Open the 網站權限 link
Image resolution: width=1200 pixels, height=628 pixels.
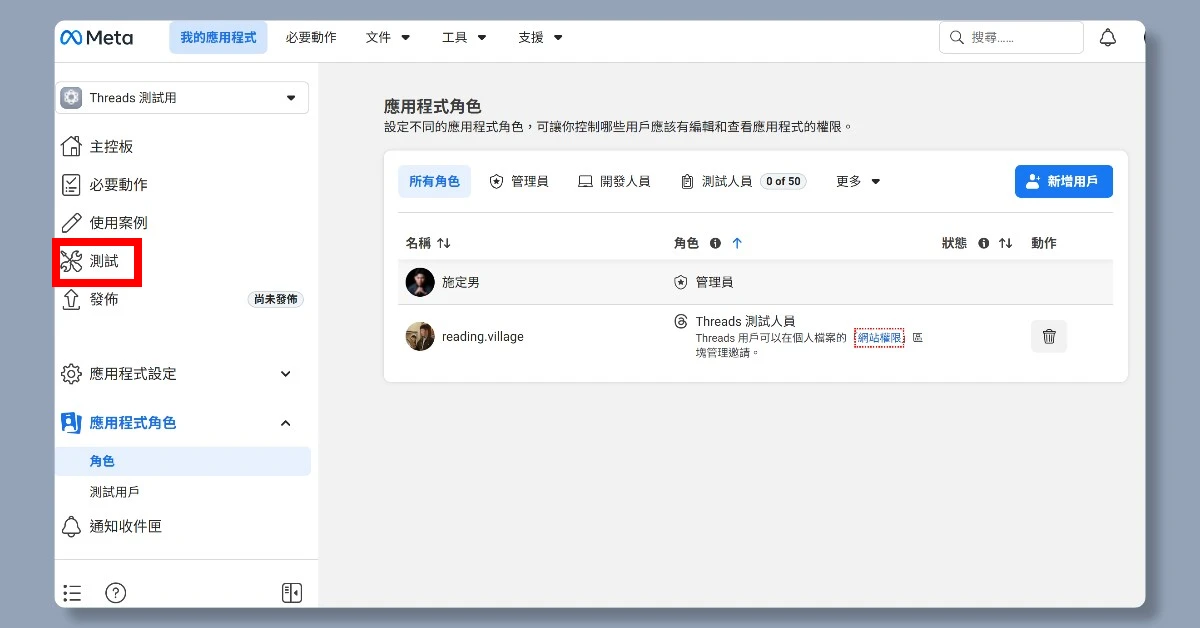879,338
